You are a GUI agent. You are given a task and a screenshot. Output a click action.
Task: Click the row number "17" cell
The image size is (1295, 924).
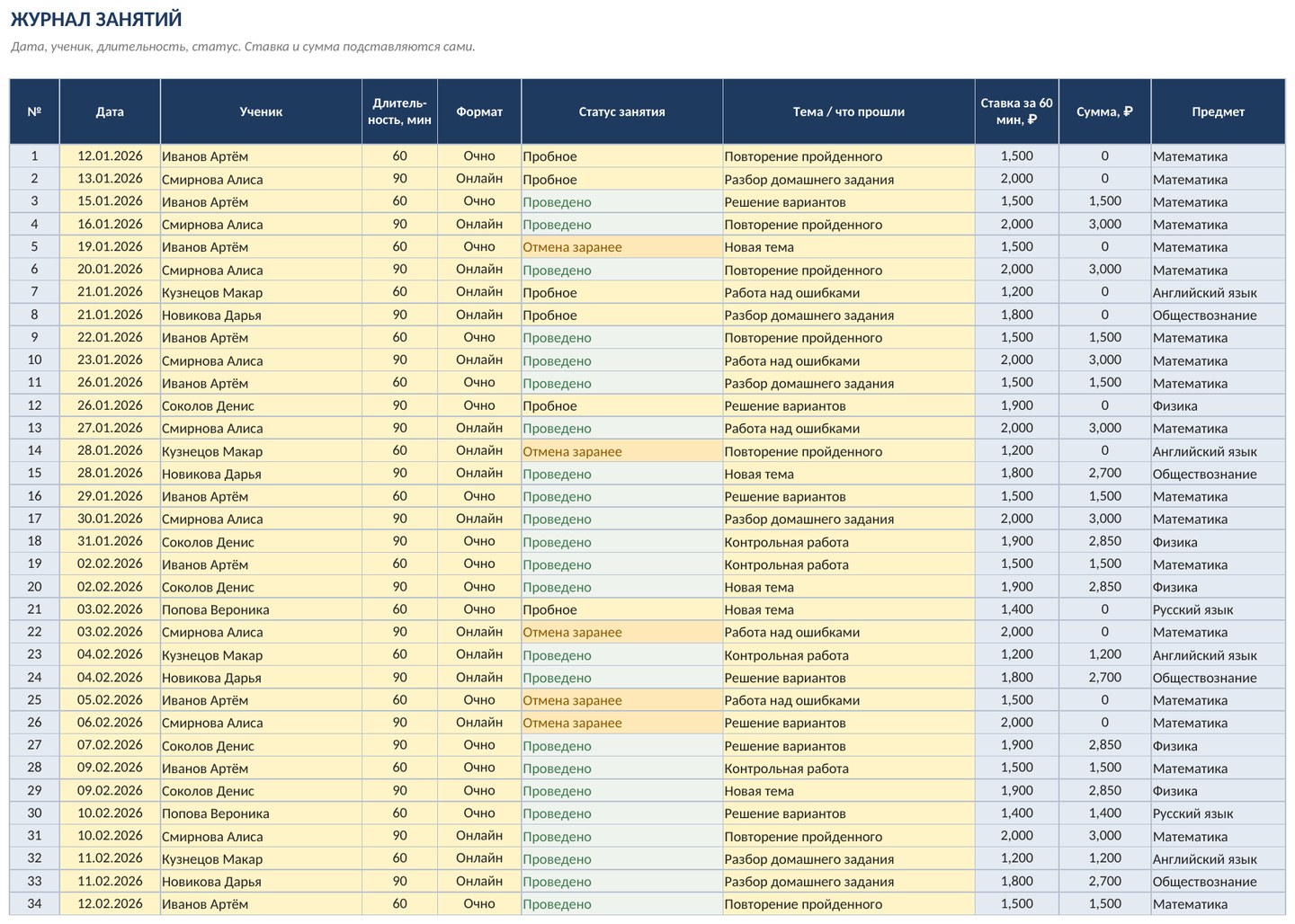[x=34, y=519]
